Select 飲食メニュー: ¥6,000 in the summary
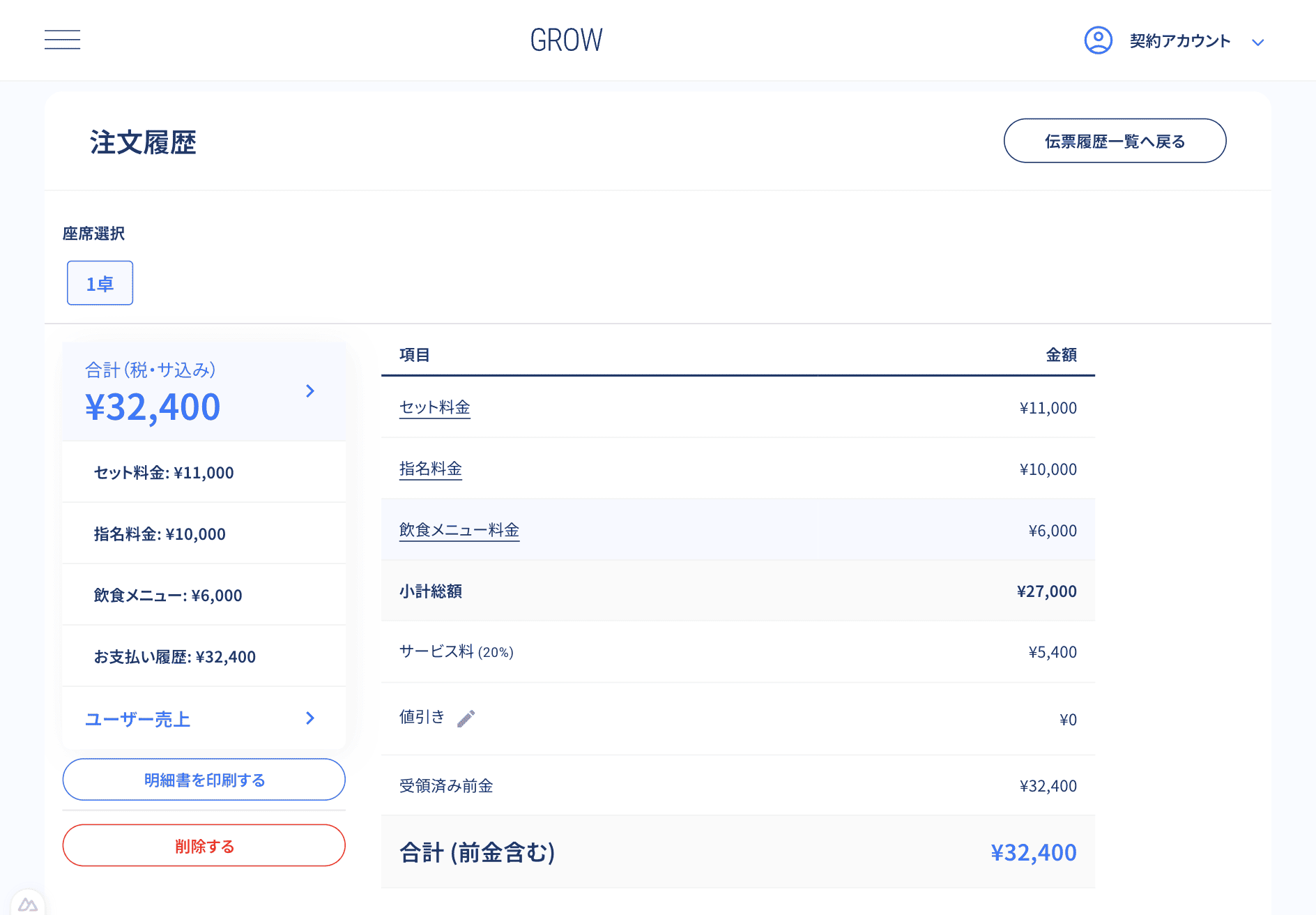Screen dimensions: 1316x915 pos(168,596)
